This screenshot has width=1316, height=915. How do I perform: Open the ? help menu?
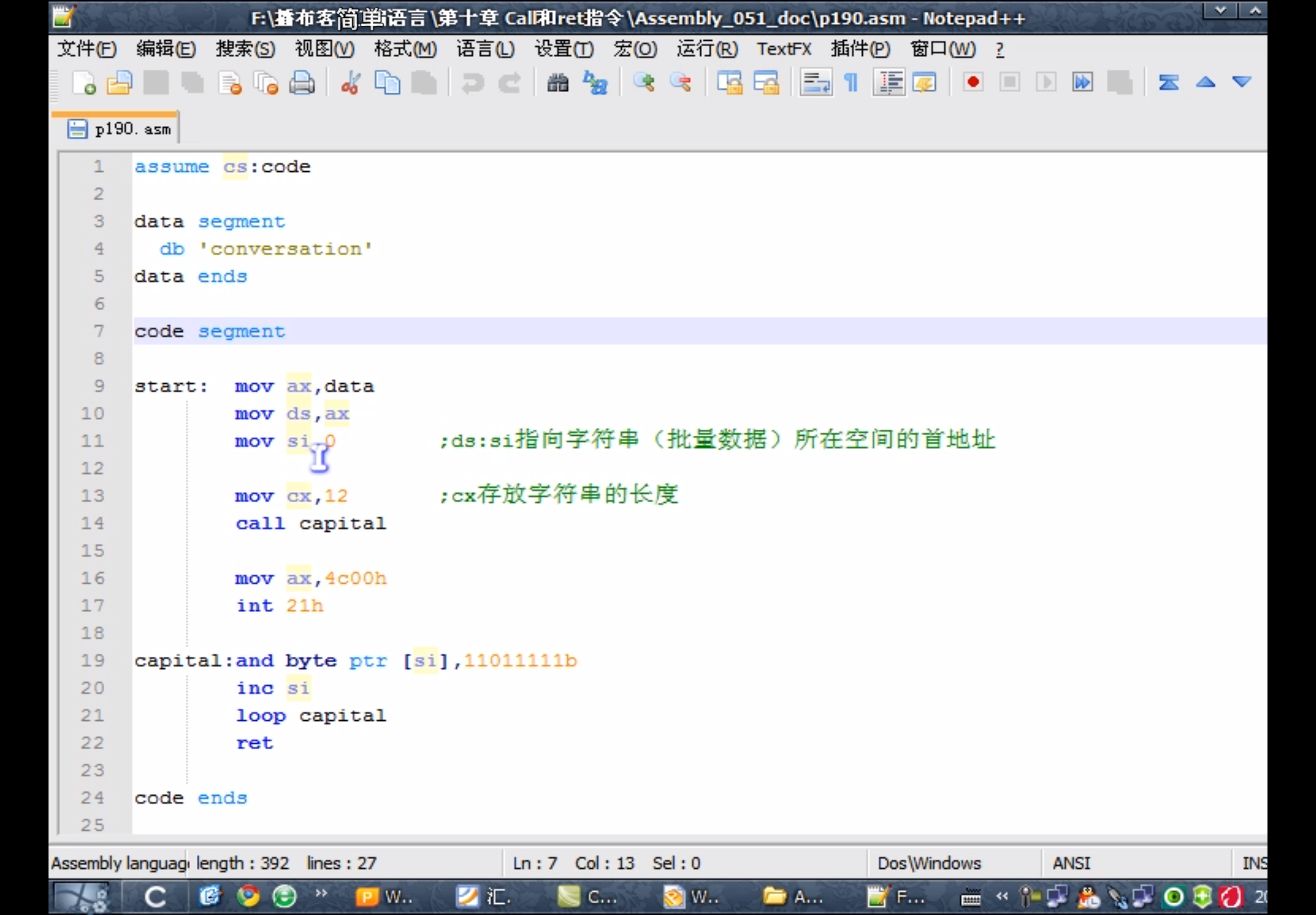pos(1000,50)
